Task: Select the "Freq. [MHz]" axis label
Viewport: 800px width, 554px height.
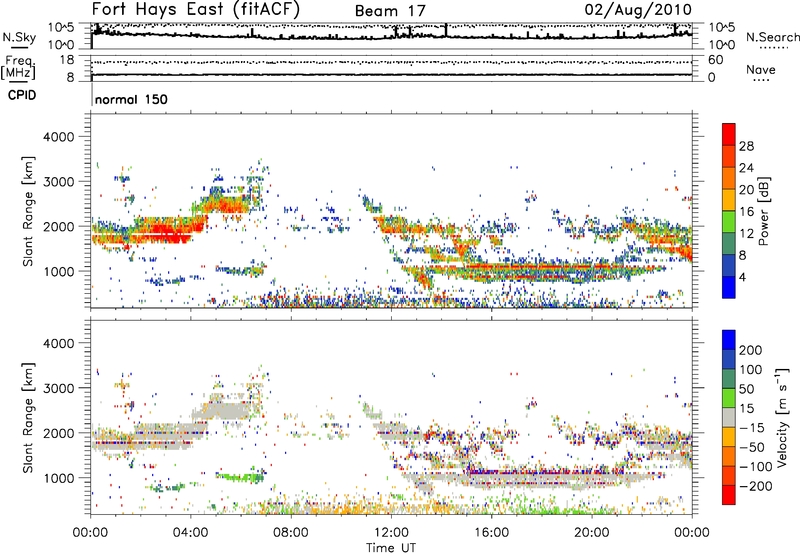Action: (x=18, y=68)
